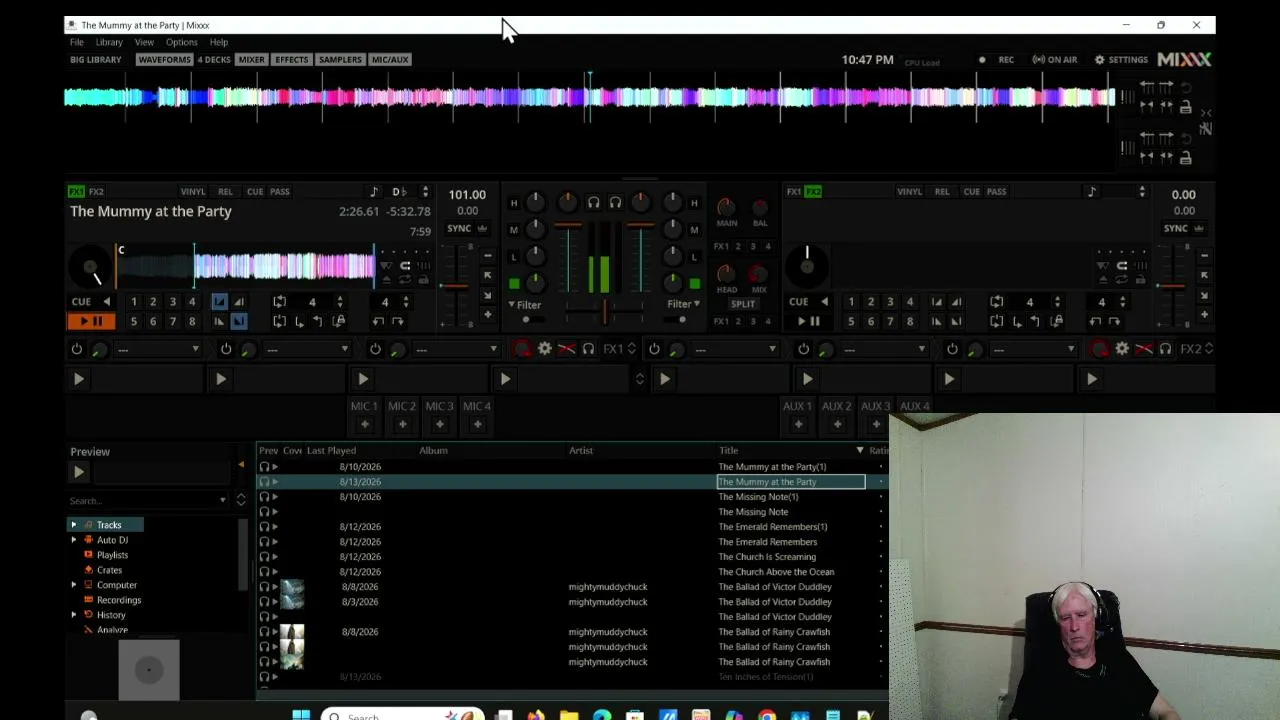The image size is (1280, 720).
Task: Toggle the SAMPLERS section
Action: [x=340, y=60]
